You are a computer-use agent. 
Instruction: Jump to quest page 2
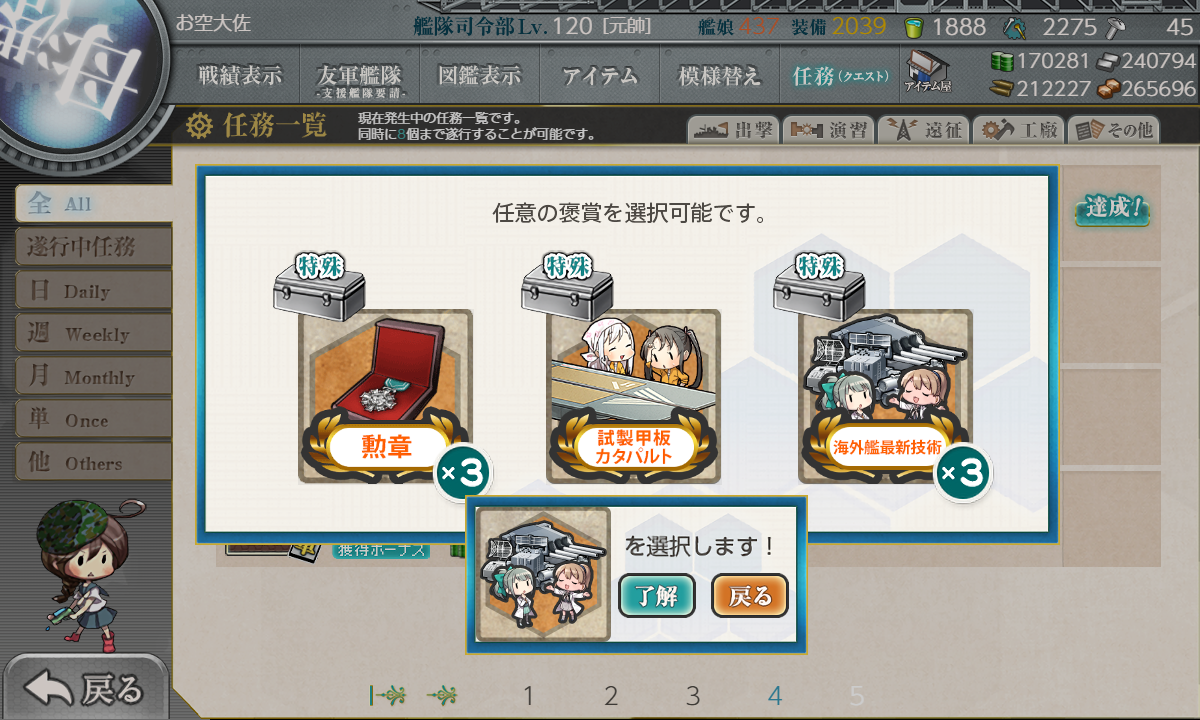pos(611,696)
